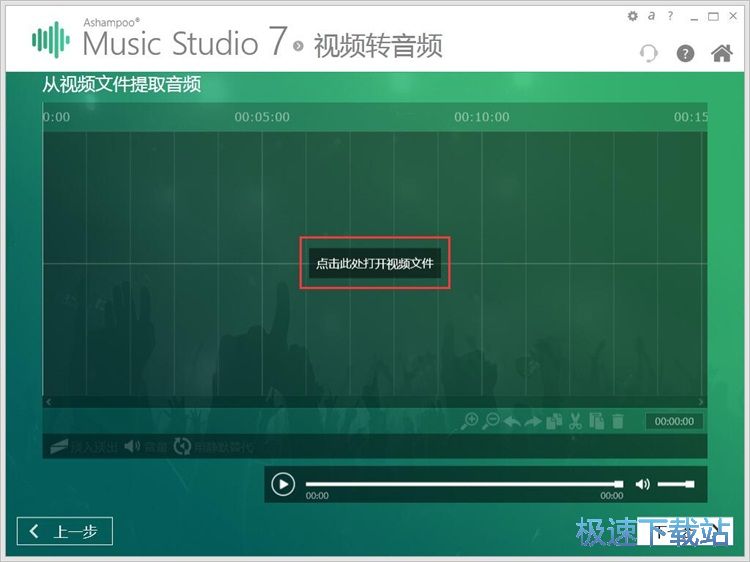Click the zoom out magnifier icon
The height and width of the screenshot is (562, 750).
[x=491, y=421]
